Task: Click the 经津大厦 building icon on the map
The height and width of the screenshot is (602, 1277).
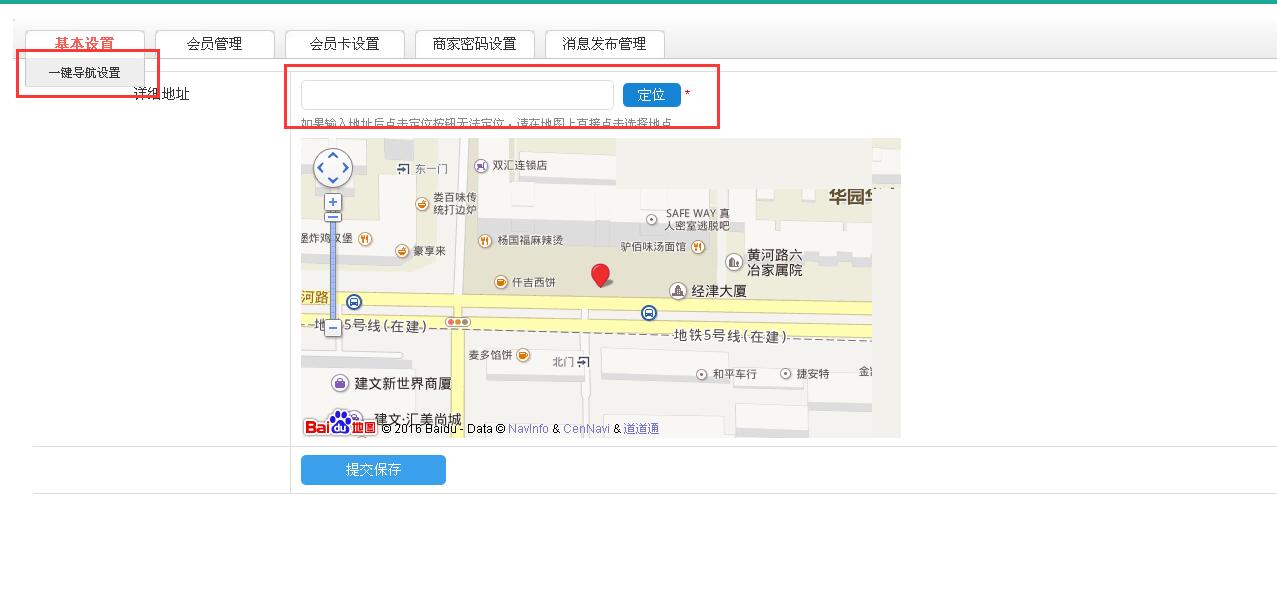Action: 678,291
